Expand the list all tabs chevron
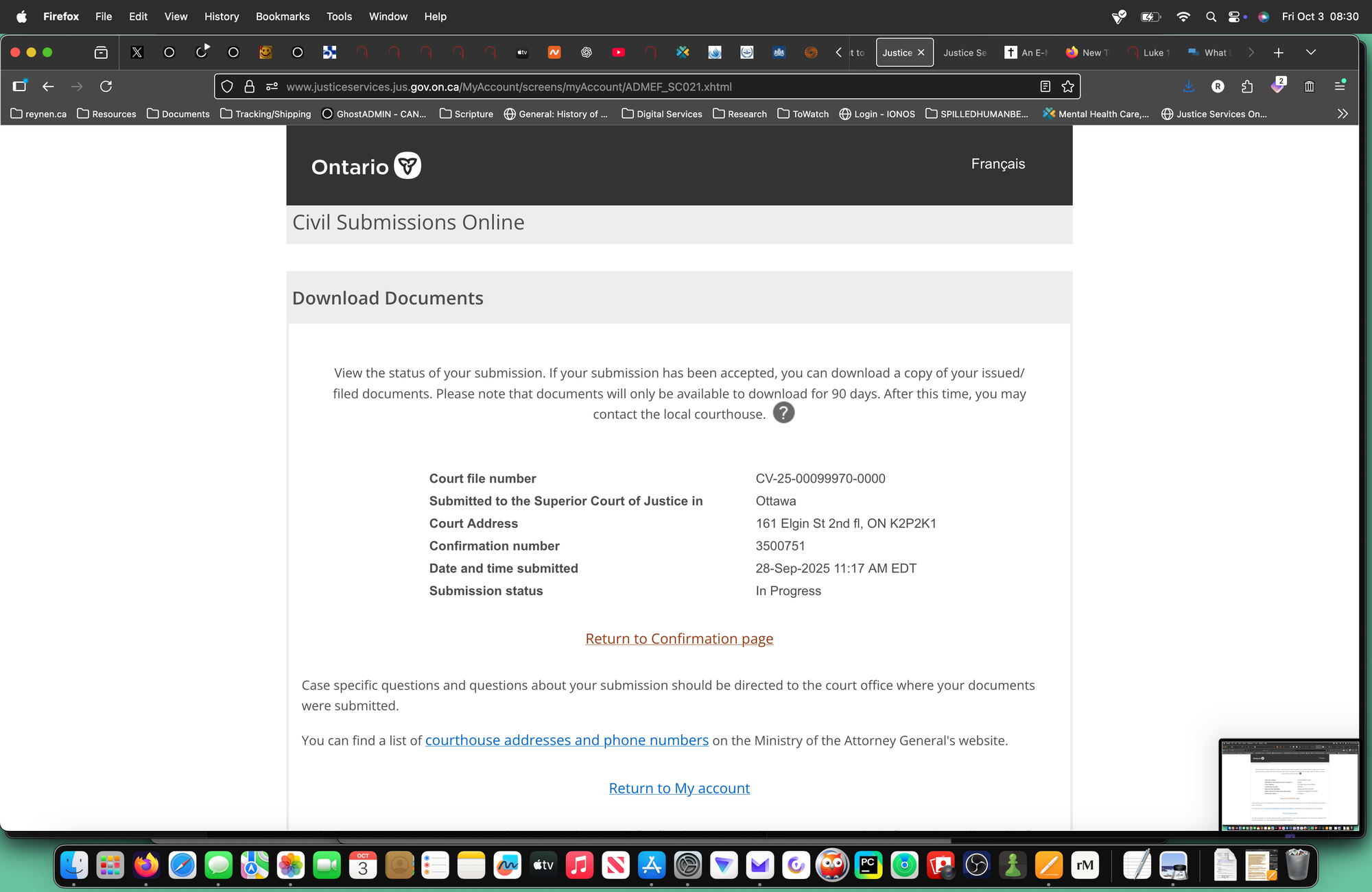The image size is (1372, 892). coord(1311,53)
